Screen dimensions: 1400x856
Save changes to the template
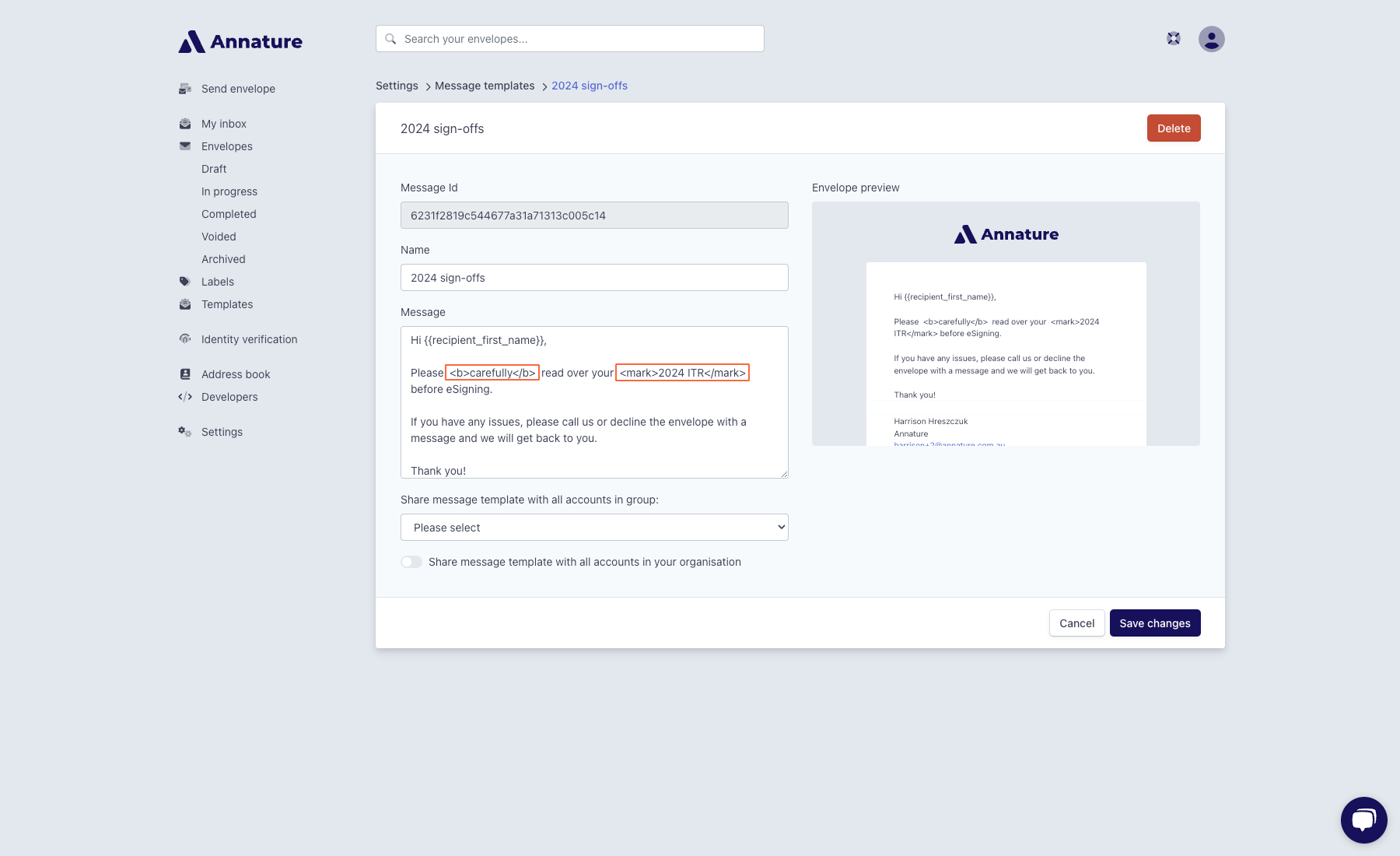click(1154, 623)
